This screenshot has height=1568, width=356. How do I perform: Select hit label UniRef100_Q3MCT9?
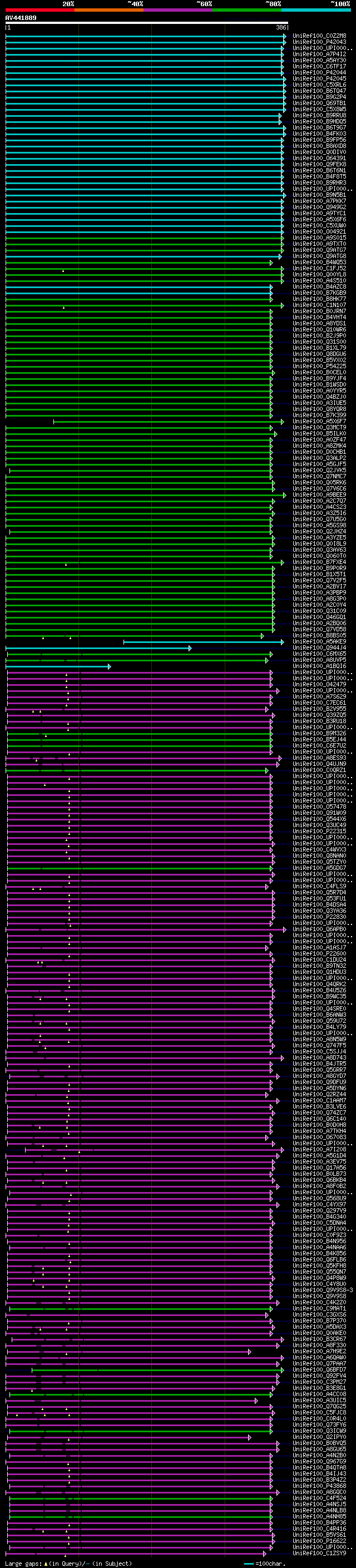(x=319, y=427)
